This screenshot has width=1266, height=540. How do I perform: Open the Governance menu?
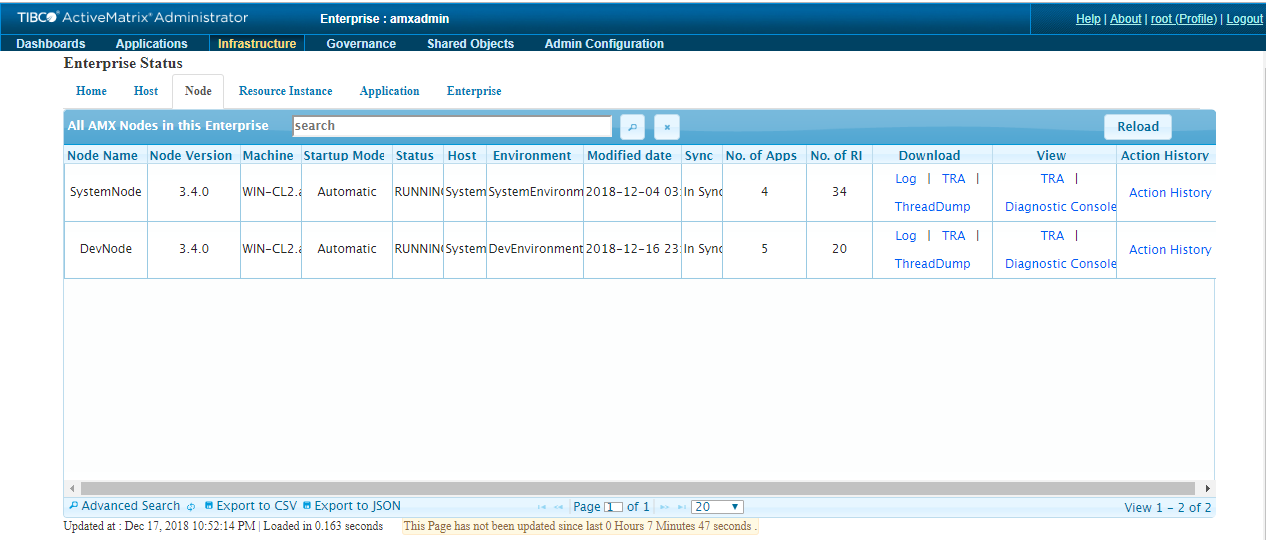361,43
